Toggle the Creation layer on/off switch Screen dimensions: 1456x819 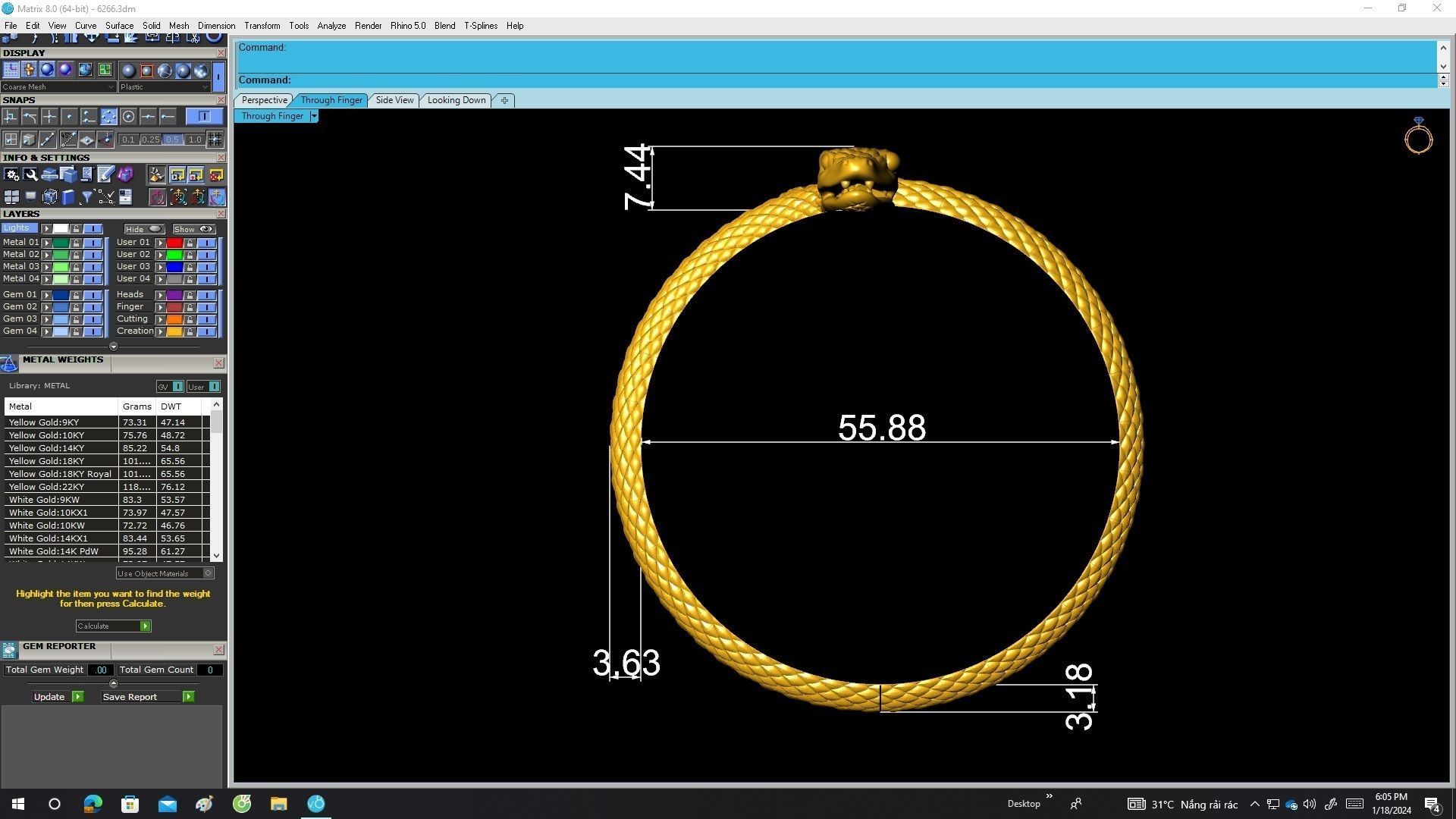[x=206, y=331]
